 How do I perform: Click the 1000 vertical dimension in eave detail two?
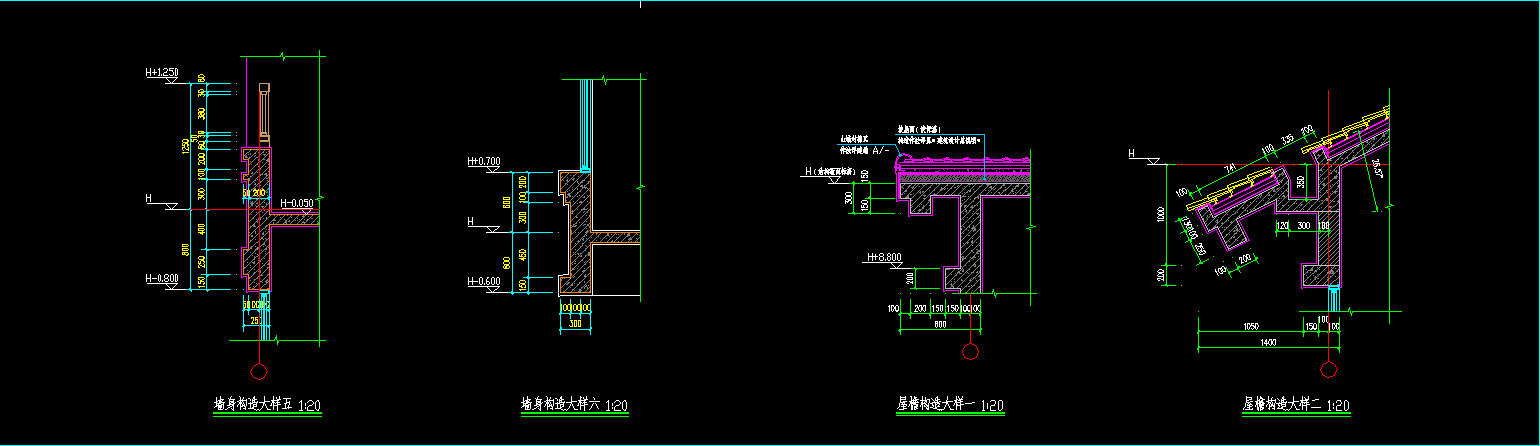click(1160, 214)
